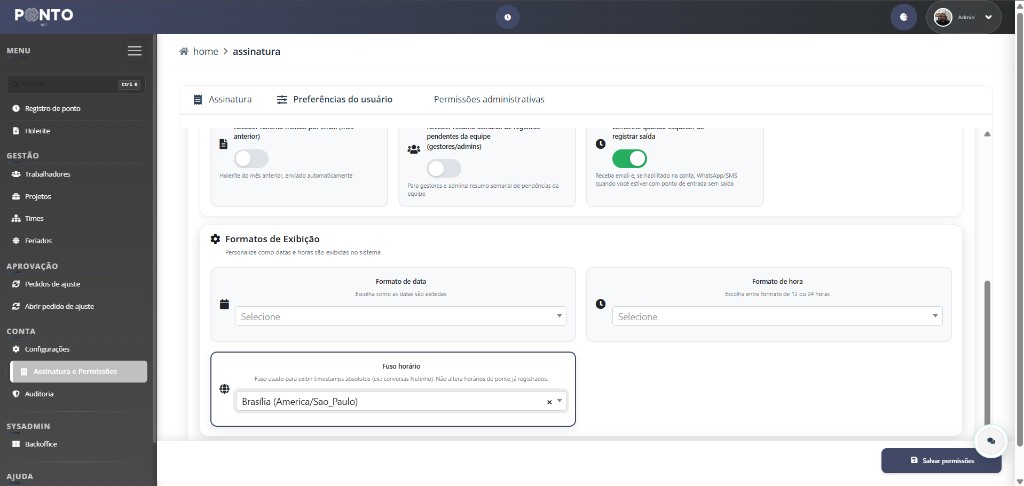Open Formato de data dropdown

click(x=401, y=316)
